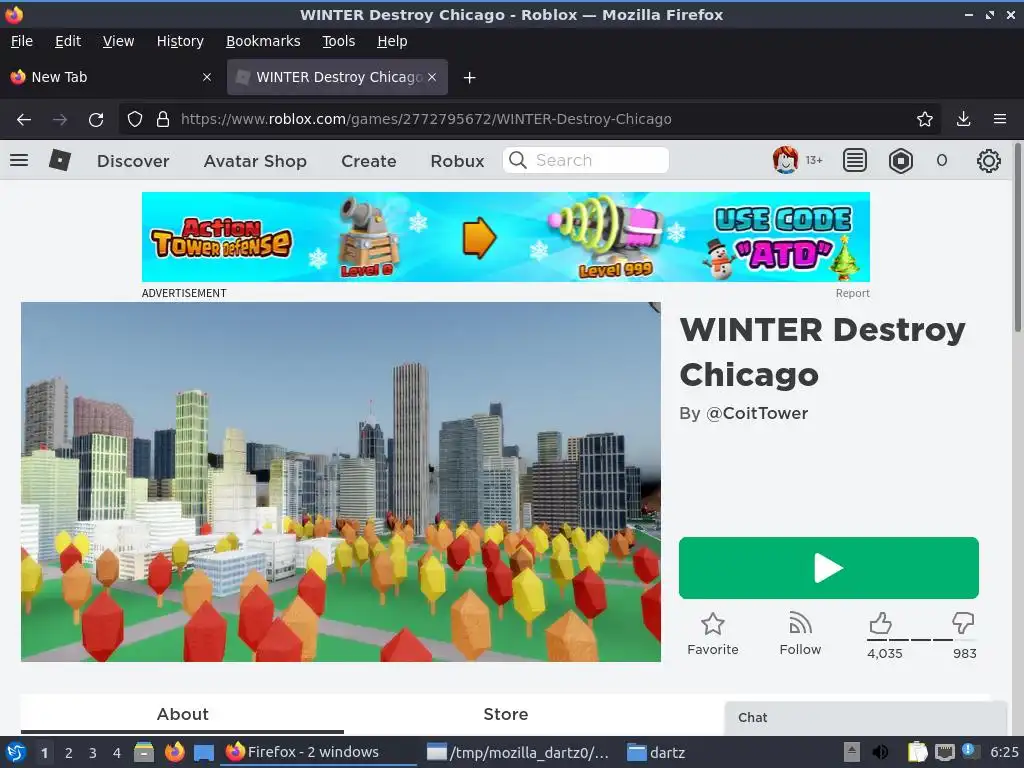Launch Firefox from the taskbar icon
The height and width of the screenshot is (768, 1024).
coord(174,752)
